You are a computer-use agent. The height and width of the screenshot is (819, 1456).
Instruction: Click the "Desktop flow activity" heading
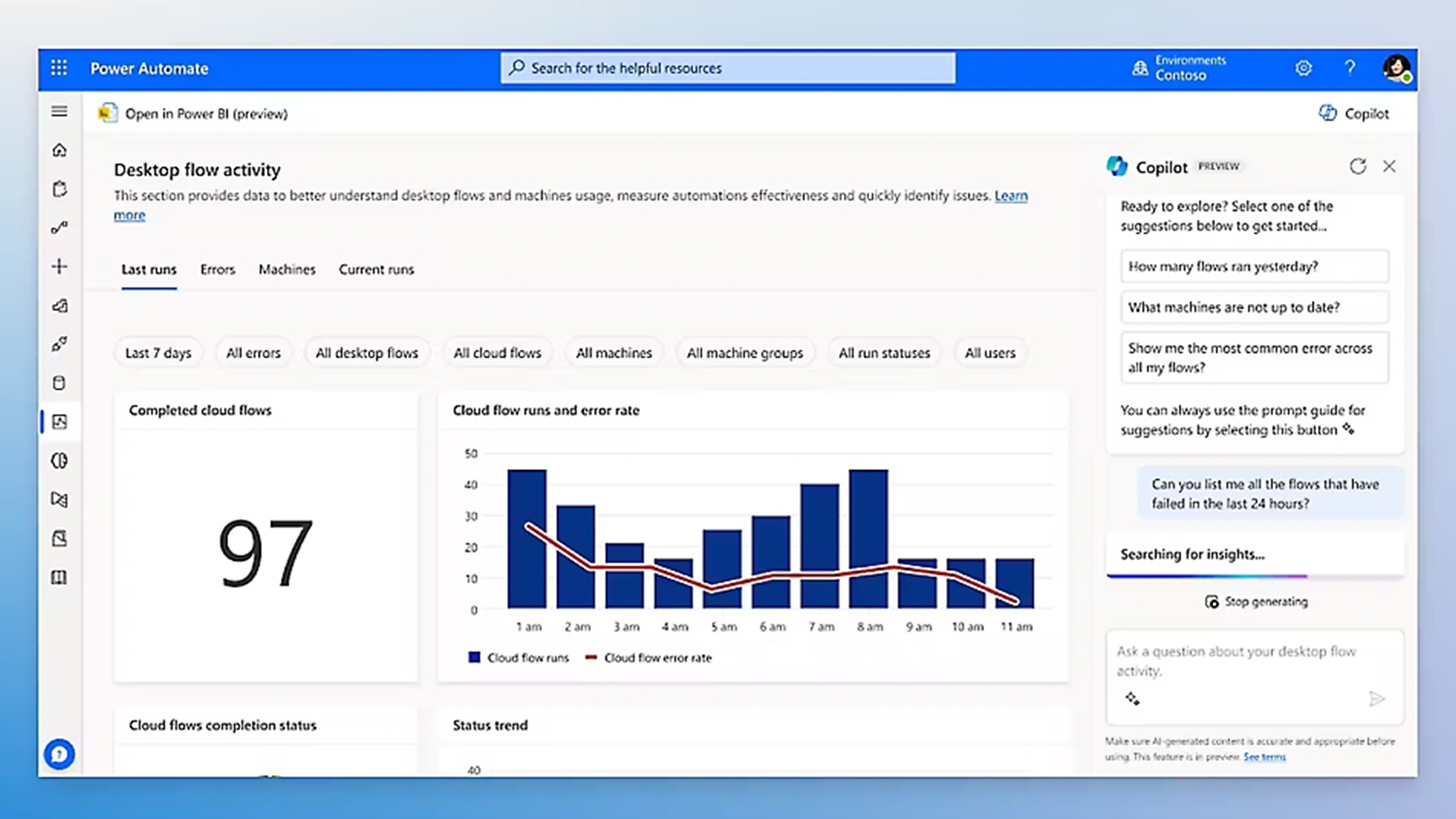197,170
